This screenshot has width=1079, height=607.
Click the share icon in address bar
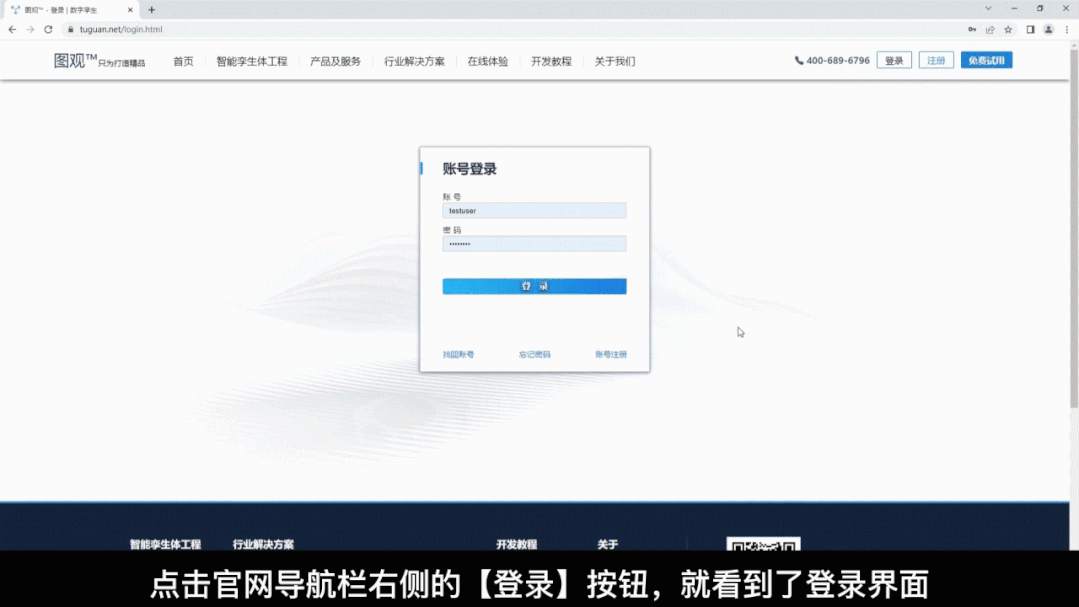tap(992, 30)
